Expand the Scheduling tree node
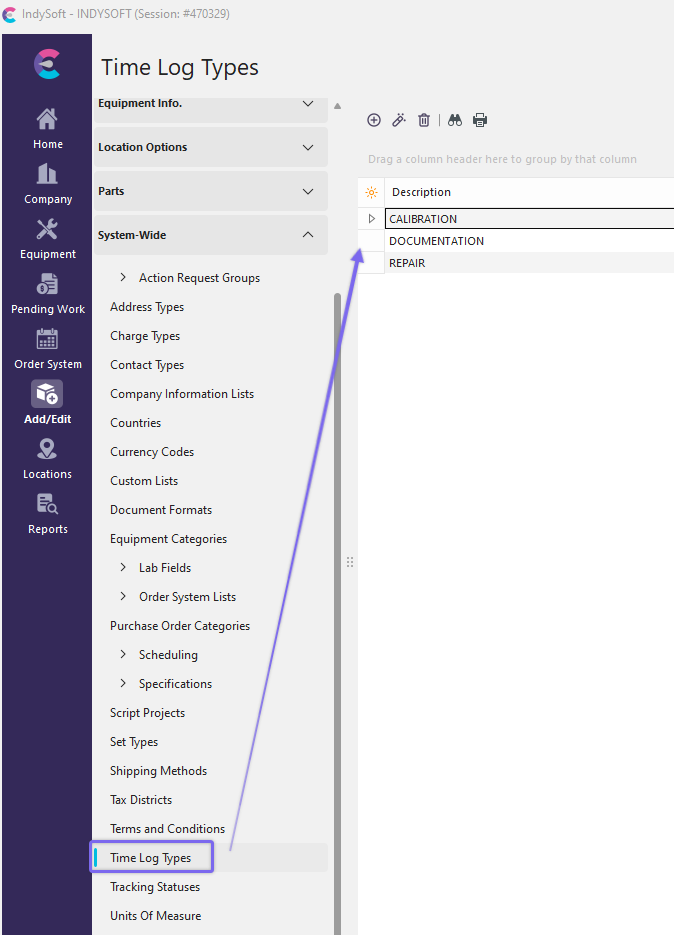Viewport: 674px width, 935px height. pos(123,655)
